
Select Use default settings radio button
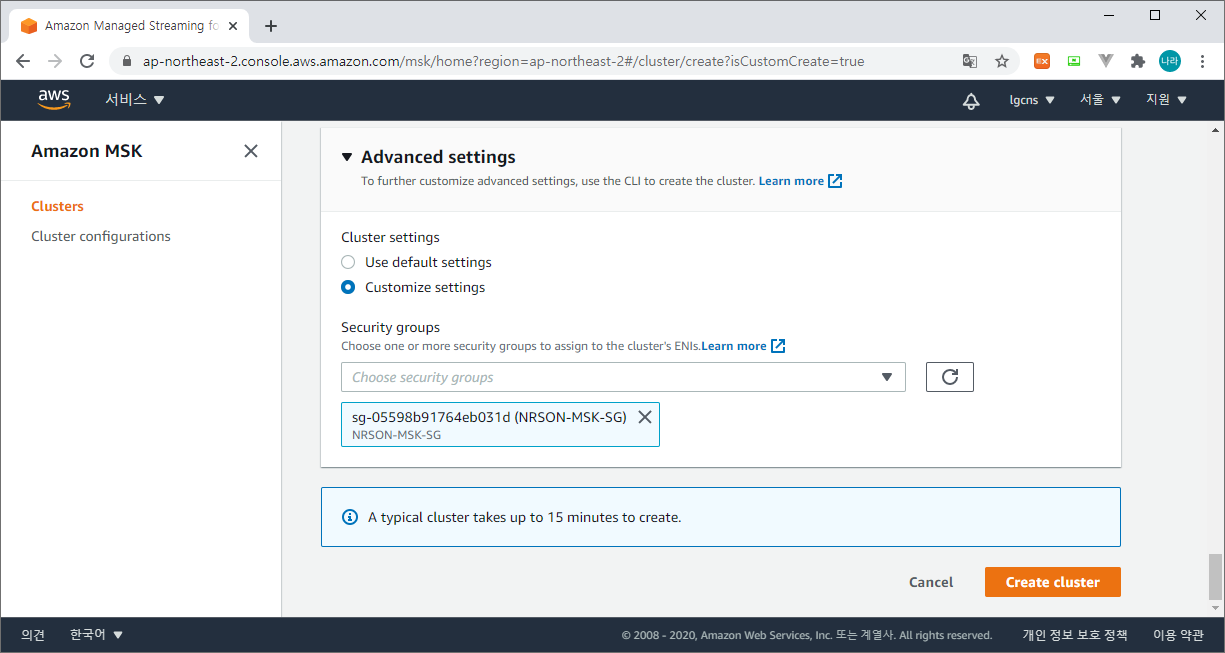pos(348,262)
